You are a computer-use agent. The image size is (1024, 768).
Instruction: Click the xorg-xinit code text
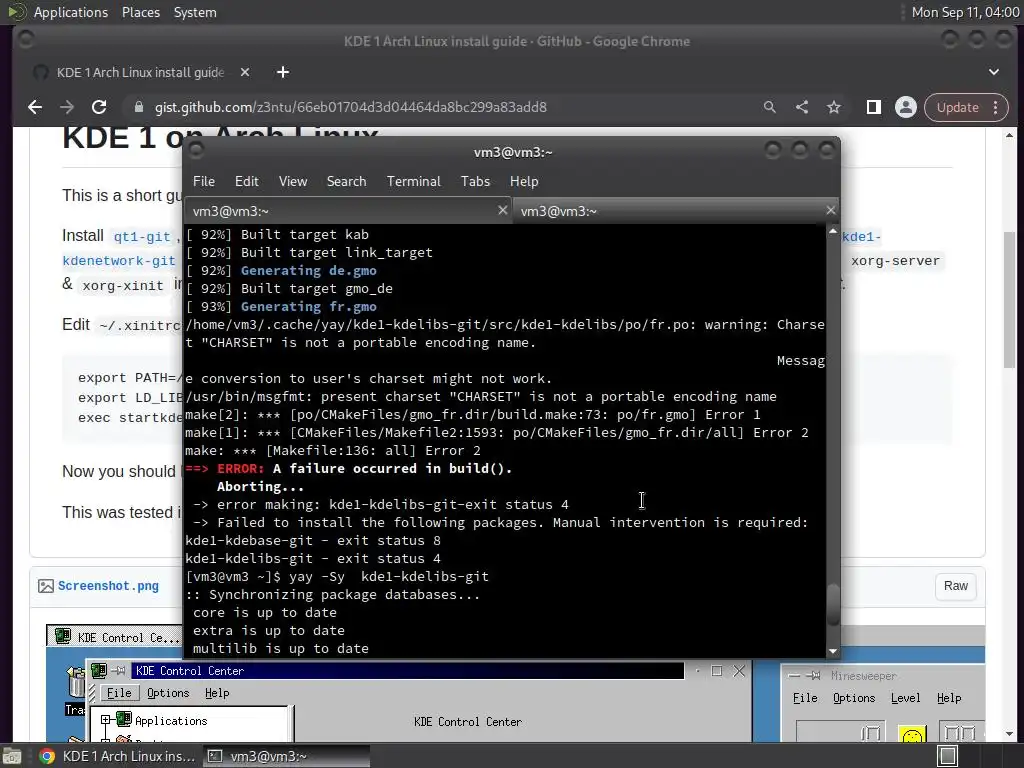tap(123, 285)
